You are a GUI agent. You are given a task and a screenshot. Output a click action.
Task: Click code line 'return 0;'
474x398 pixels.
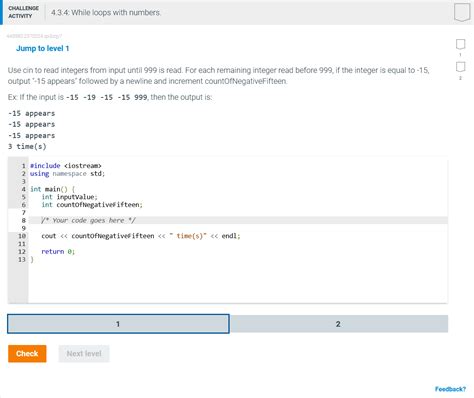pyautogui.click(x=58, y=252)
